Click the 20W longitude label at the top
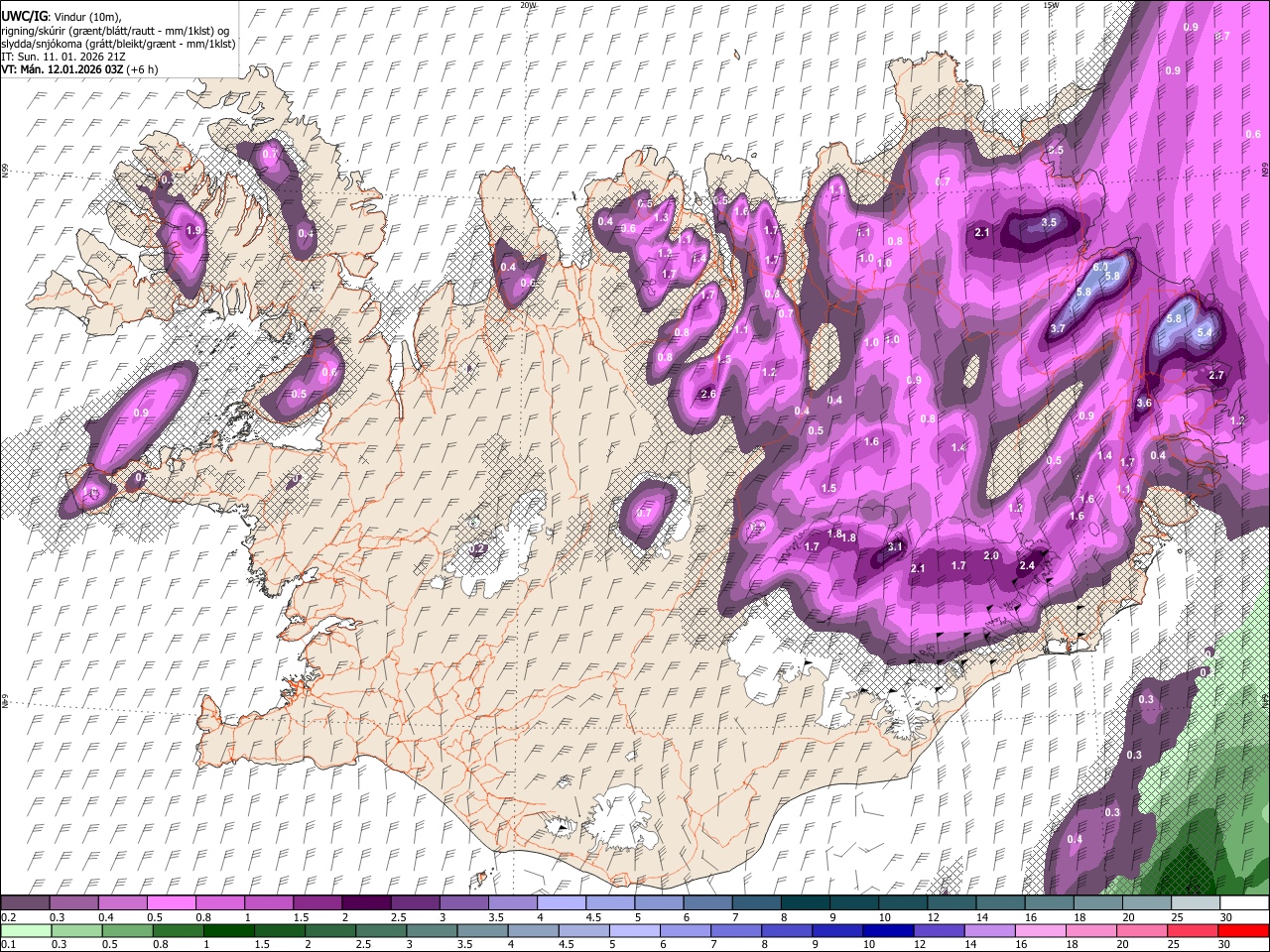Viewport: 1270px width, 952px height. pyautogui.click(x=528, y=5)
